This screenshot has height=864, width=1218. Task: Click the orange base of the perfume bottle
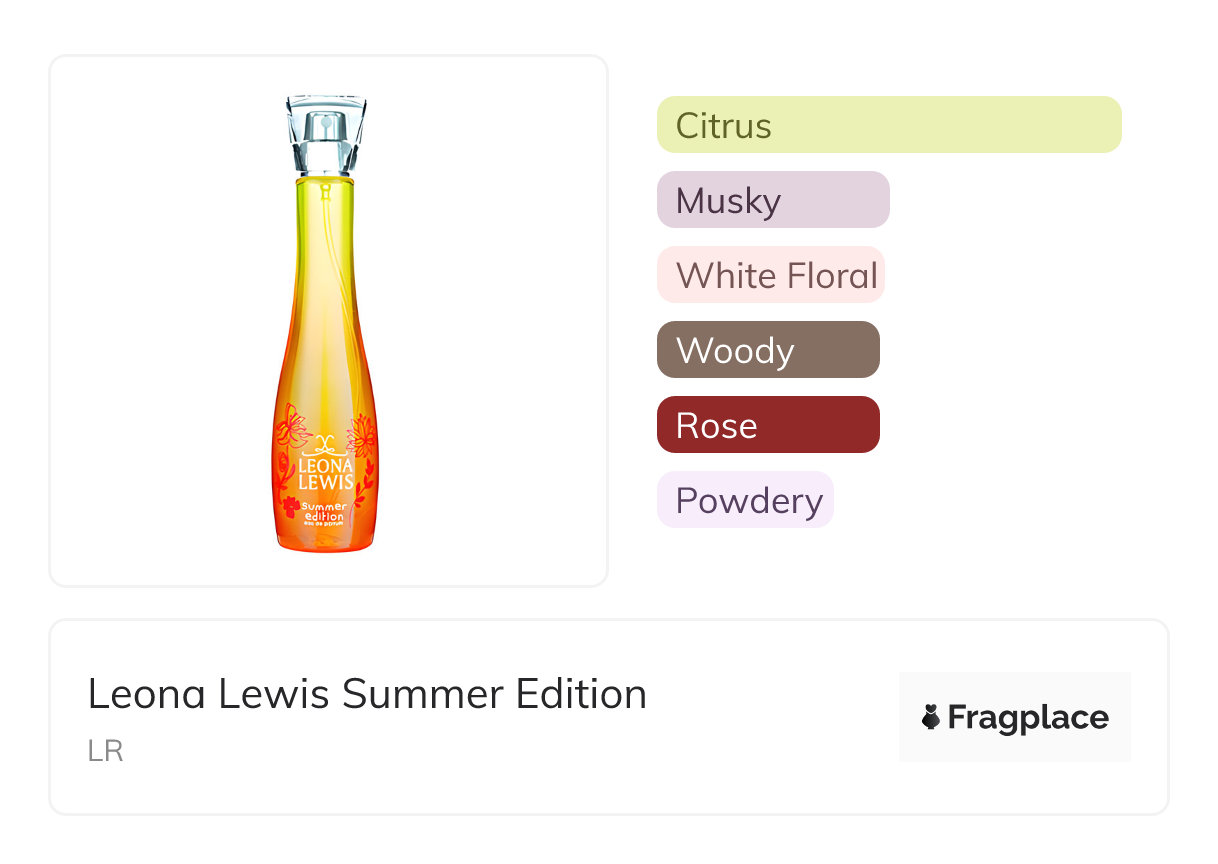click(x=326, y=538)
